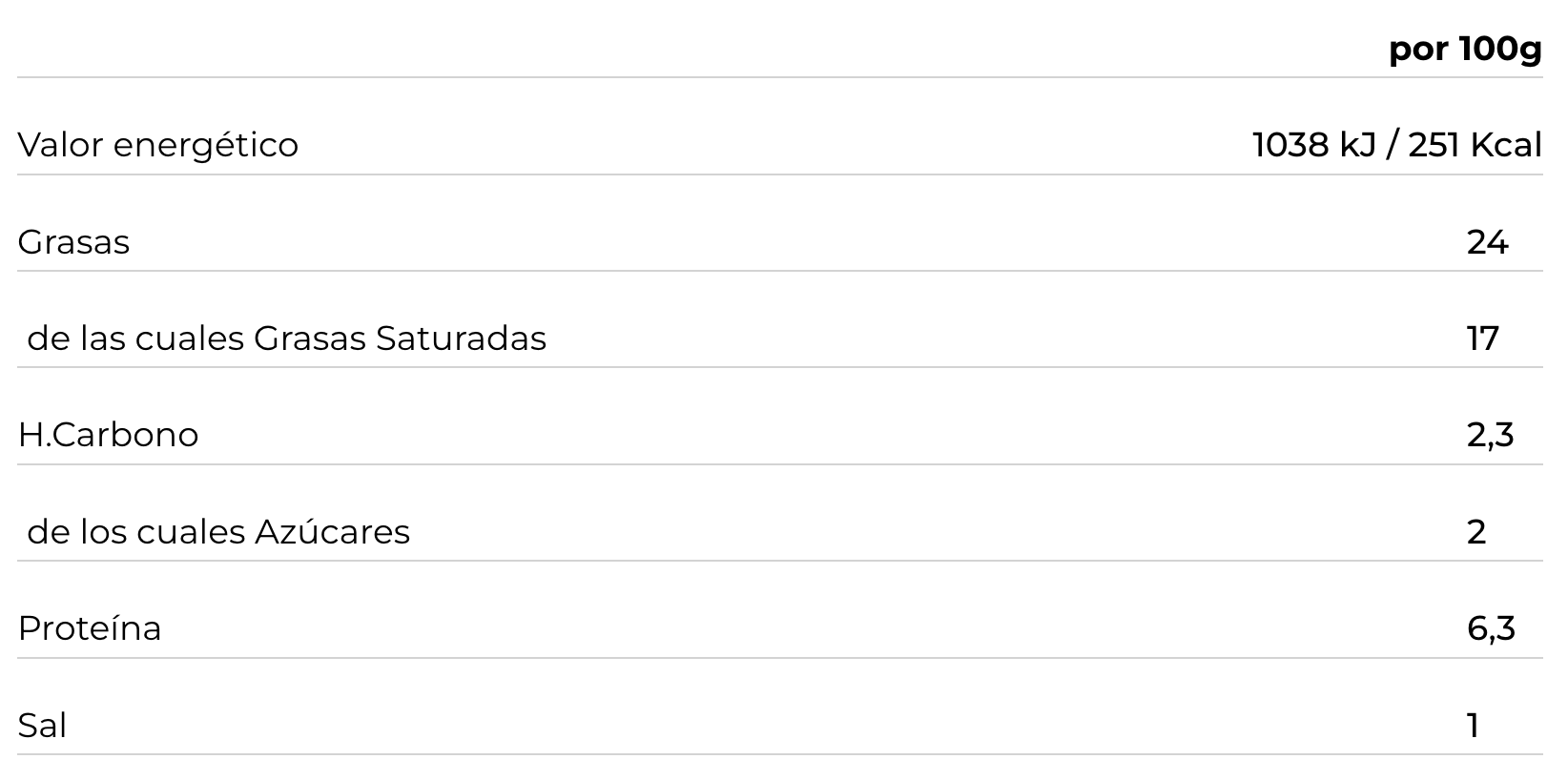Select "de los cuales Azúcares" label

[x=218, y=532]
